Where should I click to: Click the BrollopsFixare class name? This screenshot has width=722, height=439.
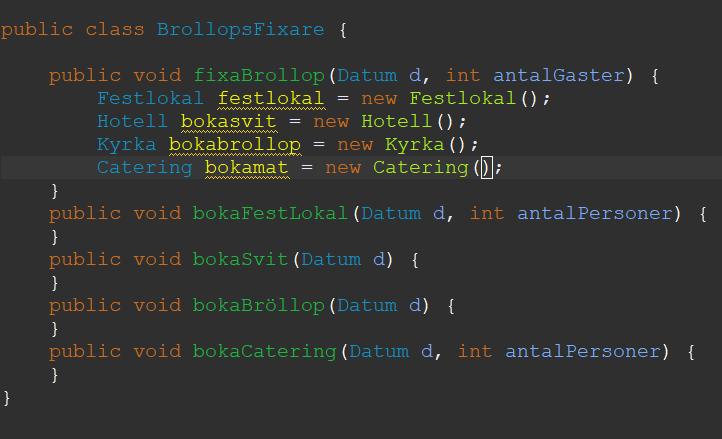(x=240, y=29)
